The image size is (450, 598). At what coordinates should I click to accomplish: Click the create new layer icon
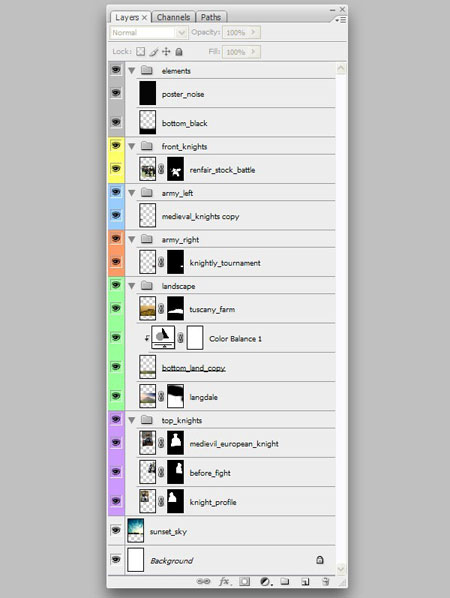click(x=305, y=582)
